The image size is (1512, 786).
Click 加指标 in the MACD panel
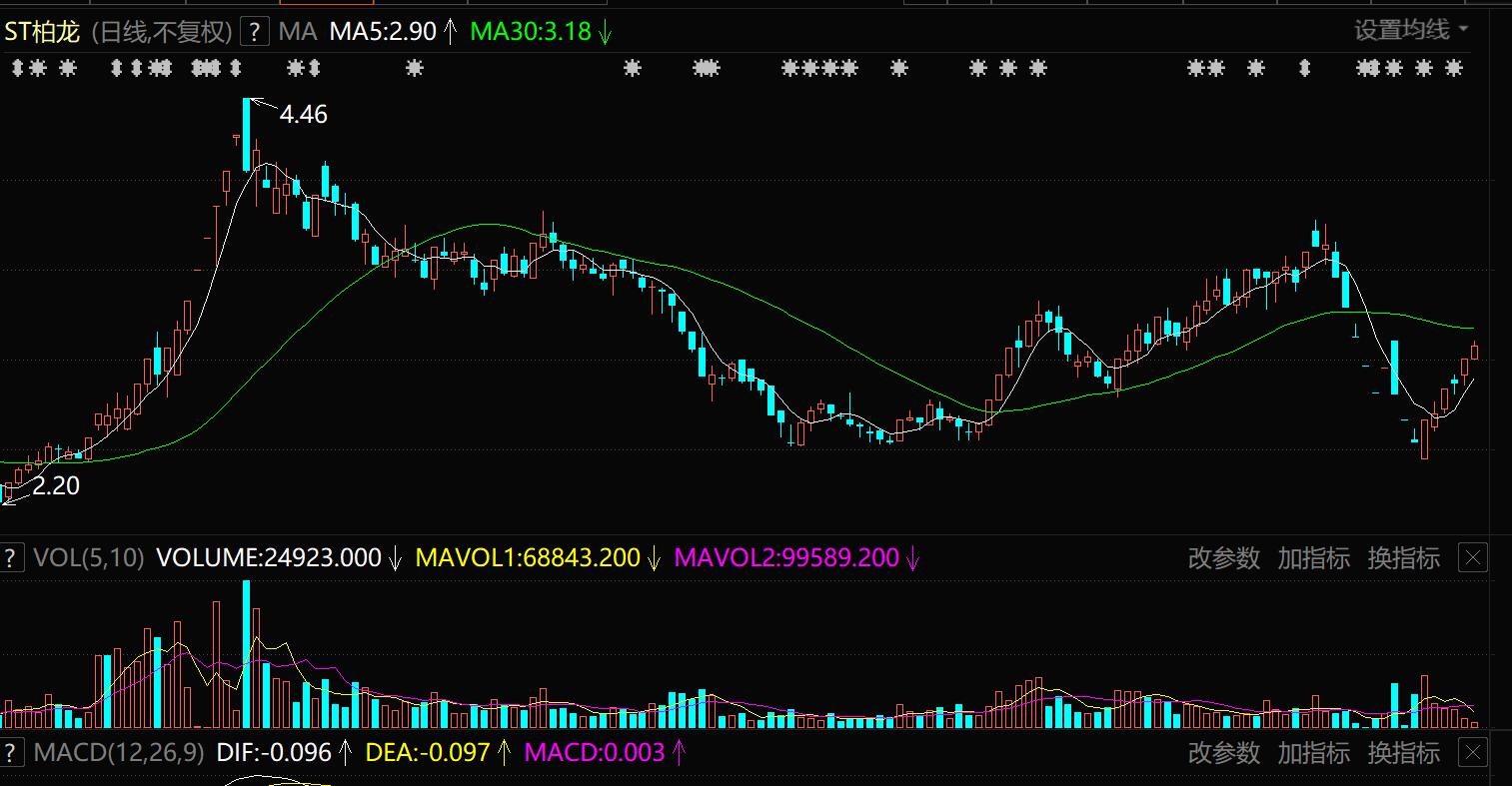[x=1313, y=752]
